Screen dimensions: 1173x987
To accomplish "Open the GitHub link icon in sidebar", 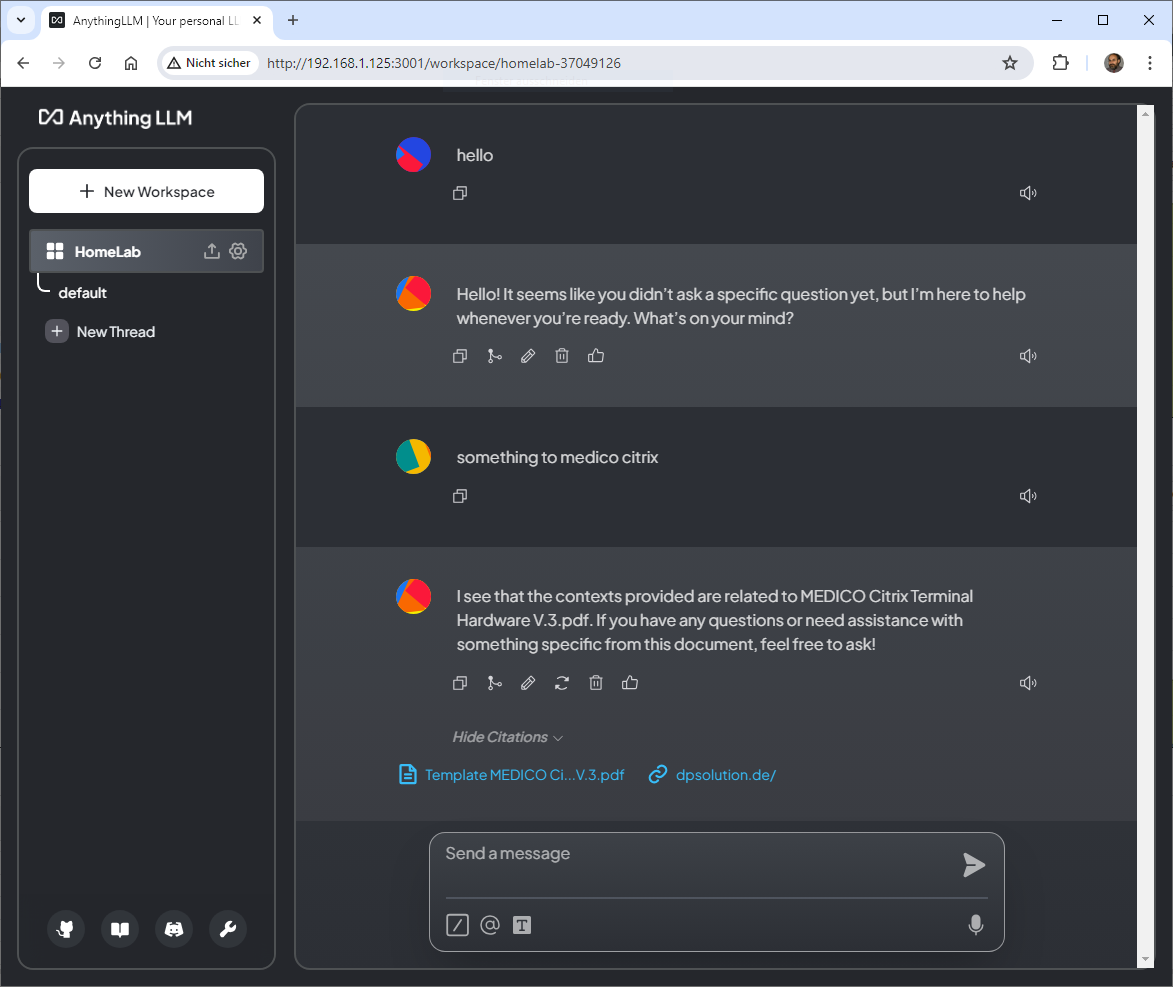I will [x=66, y=929].
